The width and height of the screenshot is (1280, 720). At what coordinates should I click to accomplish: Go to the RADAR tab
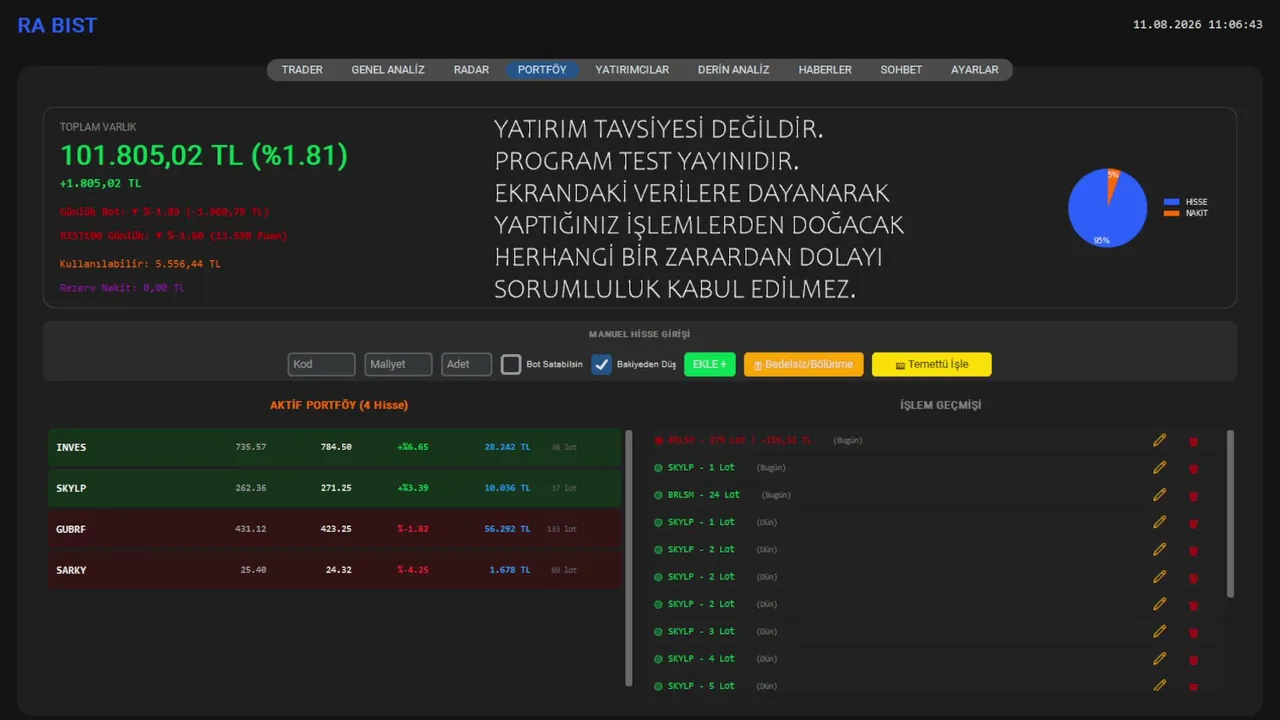pyautogui.click(x=471, y=70)
